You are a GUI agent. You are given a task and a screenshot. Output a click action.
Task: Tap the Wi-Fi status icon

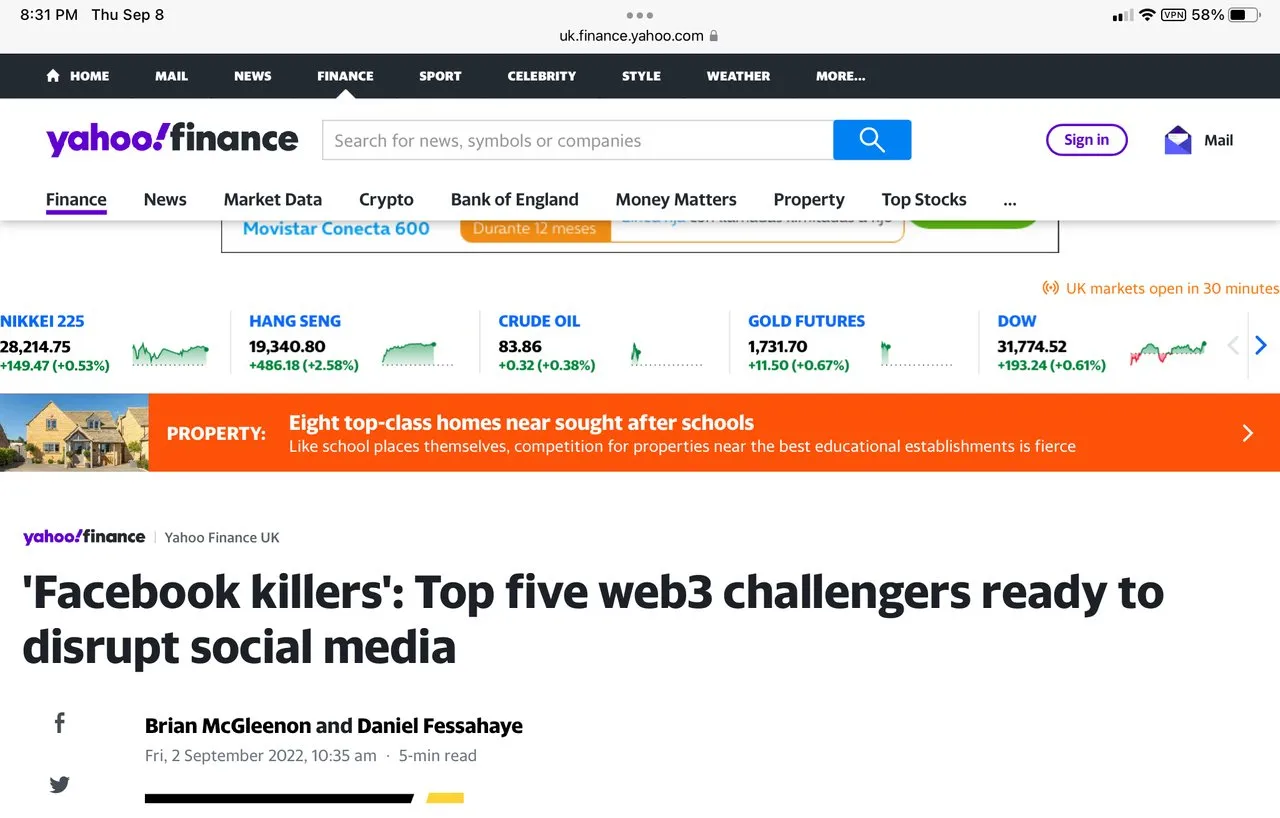click(x=1147, y=15)
